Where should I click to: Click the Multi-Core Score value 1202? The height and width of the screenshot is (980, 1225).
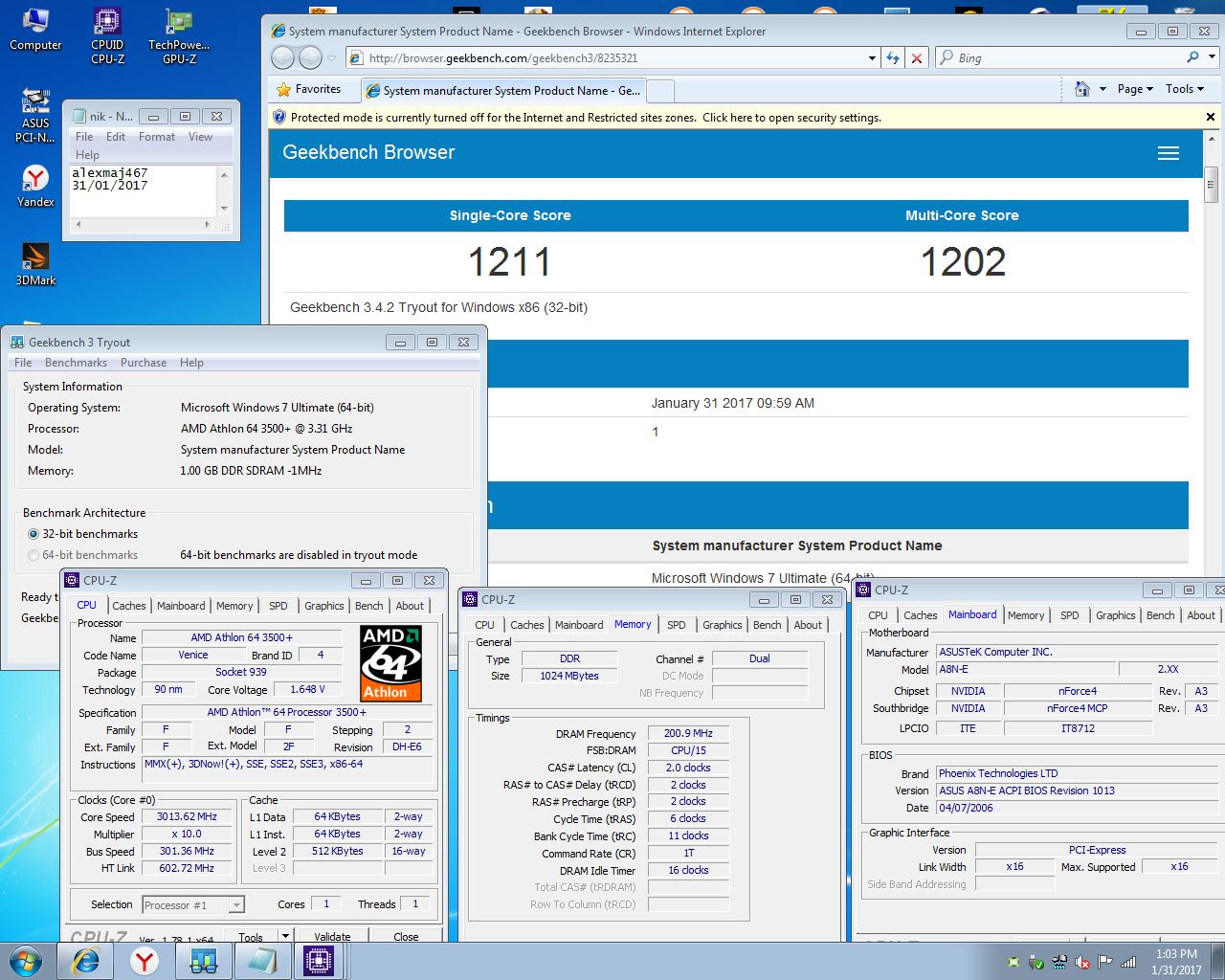coord(963,262)
